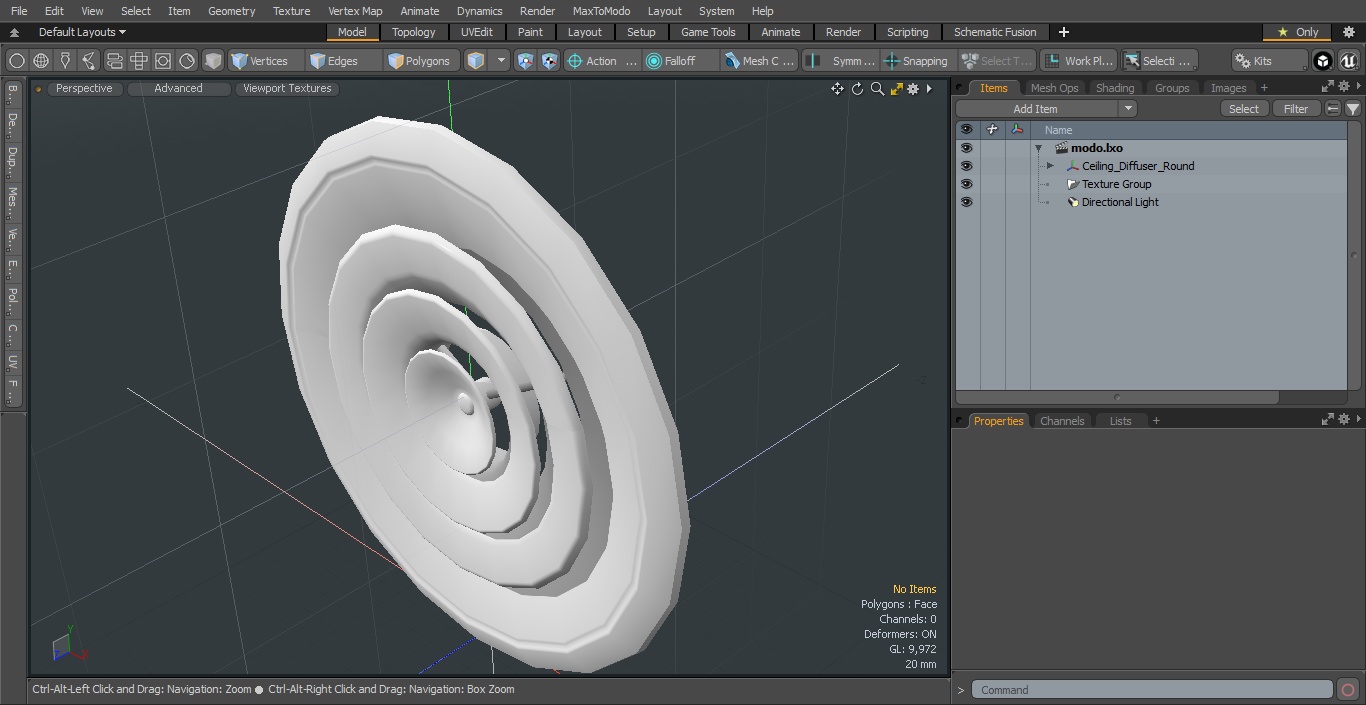Click the viewport rotate icon
Screen dimensions: 1366x705
(x=857, y=89)
